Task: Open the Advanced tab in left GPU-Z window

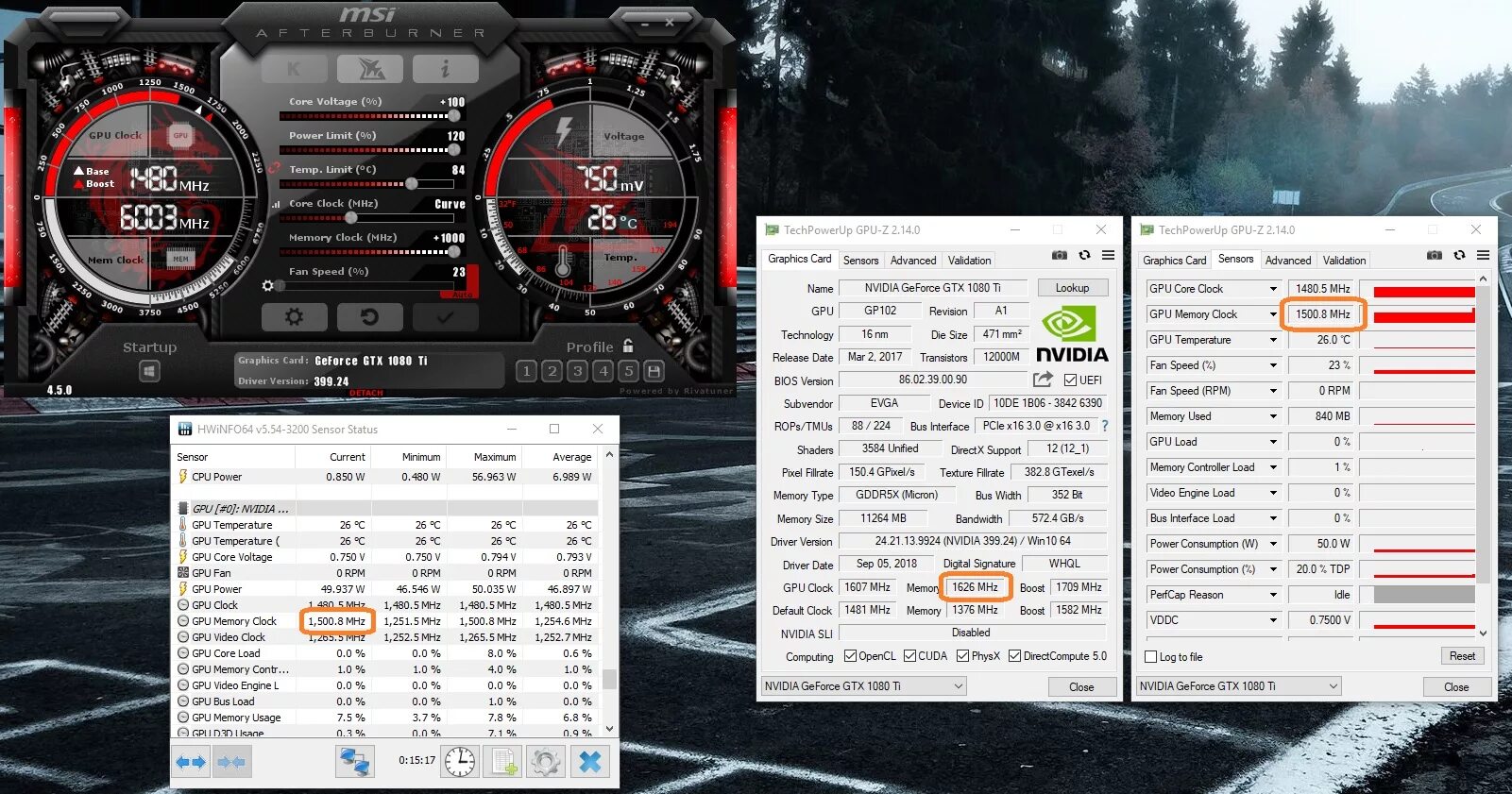Action: coord(913,261)
